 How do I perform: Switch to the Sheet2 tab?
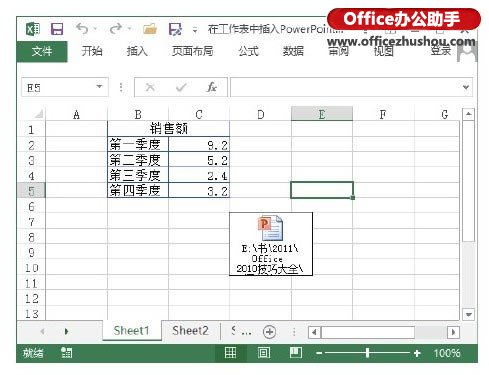(x=190, y=331)
